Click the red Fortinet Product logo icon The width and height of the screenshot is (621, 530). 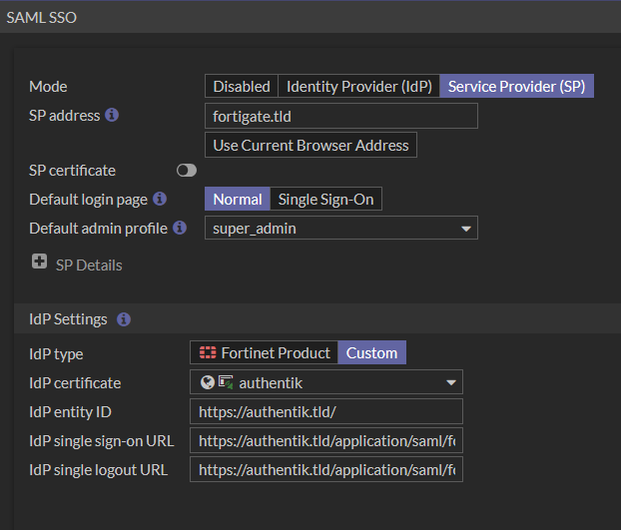207,353
